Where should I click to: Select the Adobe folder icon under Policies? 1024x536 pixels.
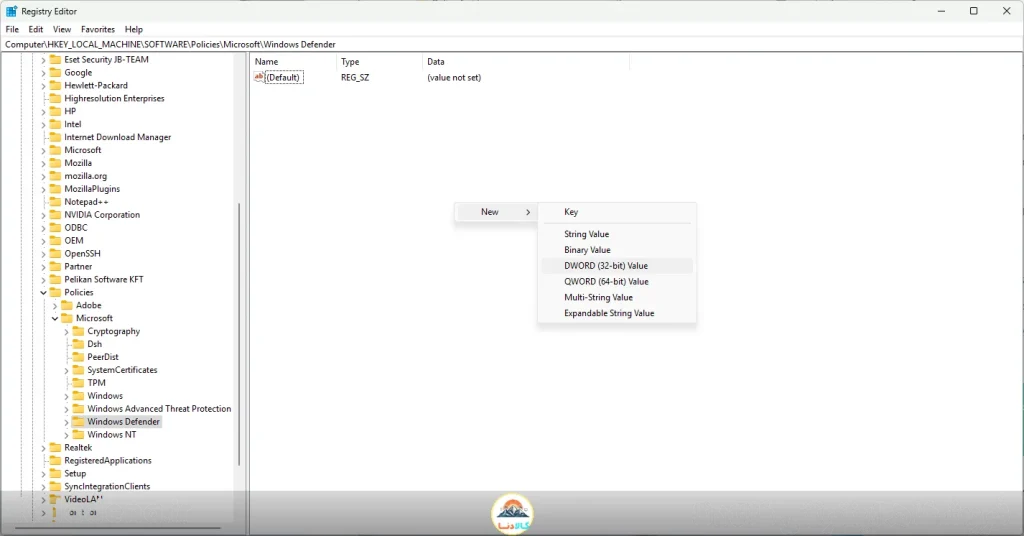[x=67, y=306]
